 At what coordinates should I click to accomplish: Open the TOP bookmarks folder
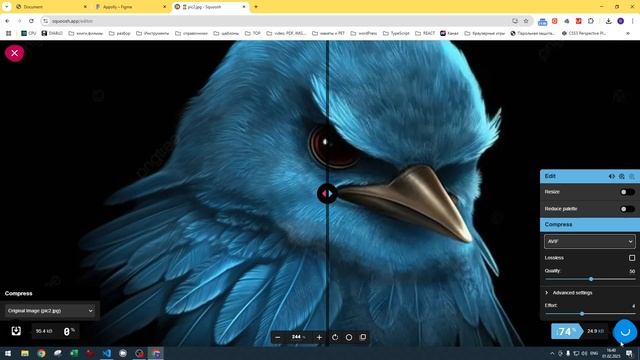[x=253, y=33]
